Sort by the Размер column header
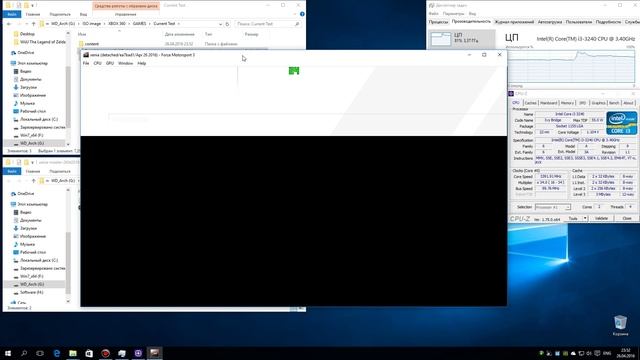 (x=251, y=34)
